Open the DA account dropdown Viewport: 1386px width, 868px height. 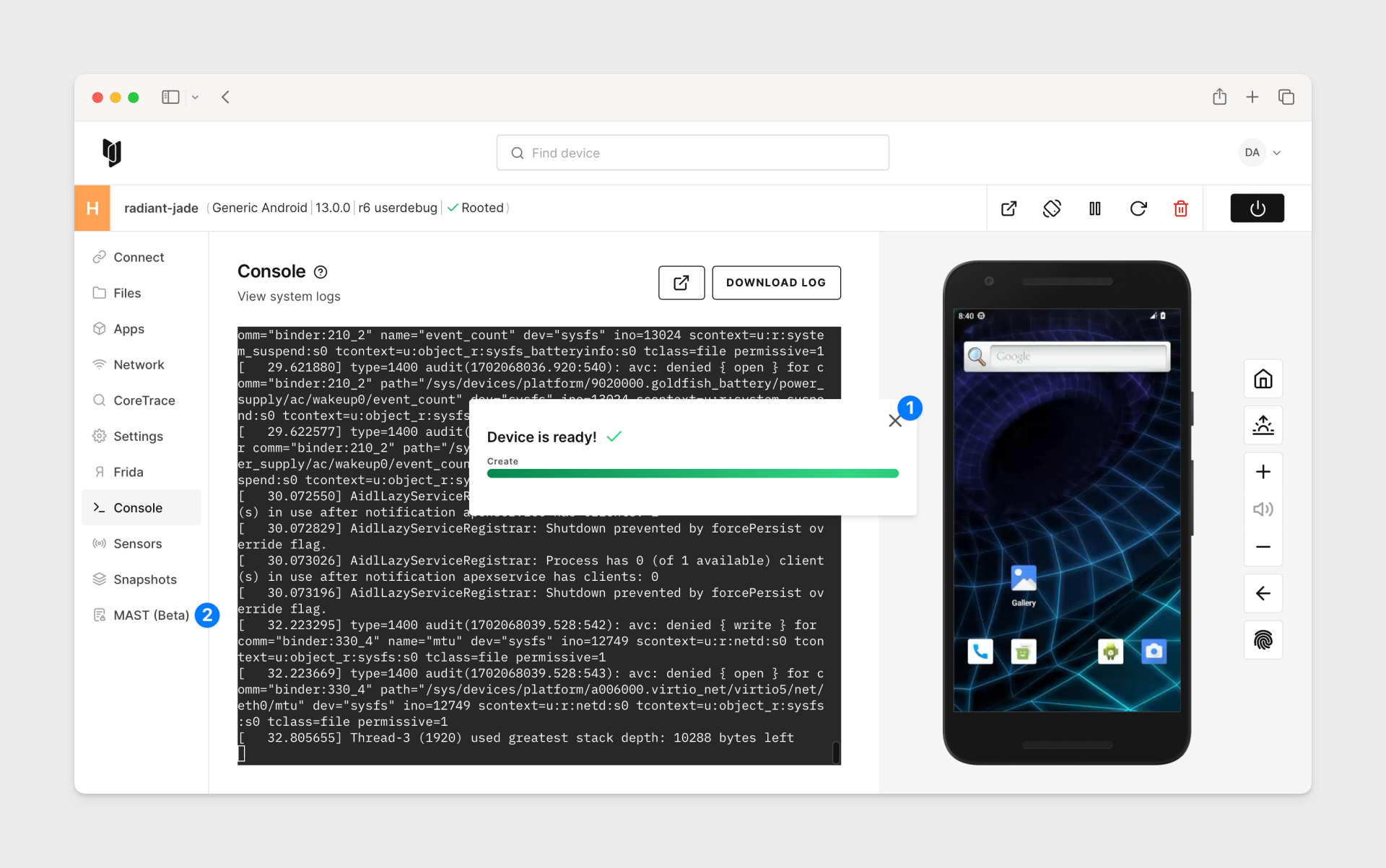point(1260,152)
